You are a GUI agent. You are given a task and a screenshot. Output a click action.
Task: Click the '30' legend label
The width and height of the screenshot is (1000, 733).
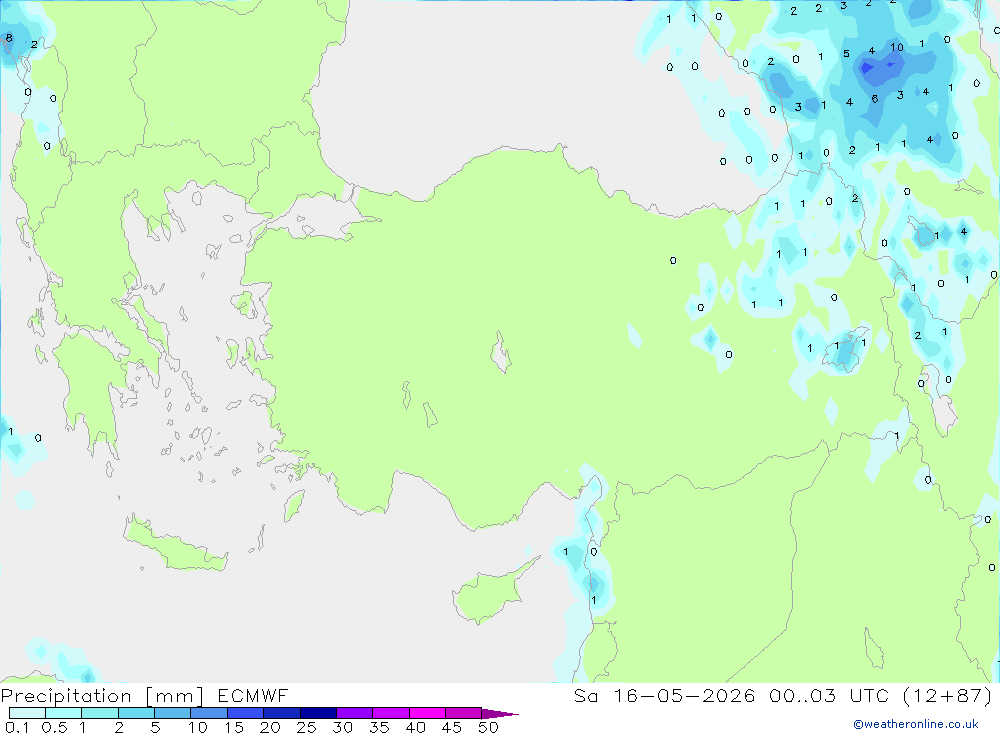tap(342, 727)
